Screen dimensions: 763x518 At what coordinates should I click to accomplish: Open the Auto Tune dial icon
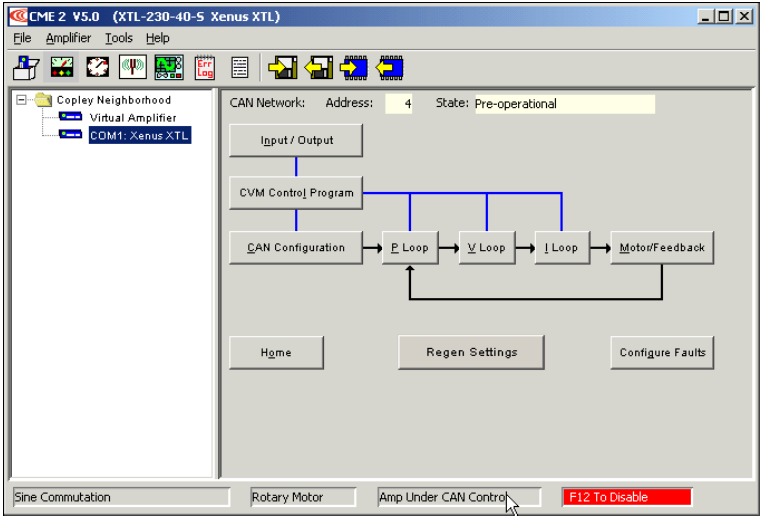pos(97,67)
